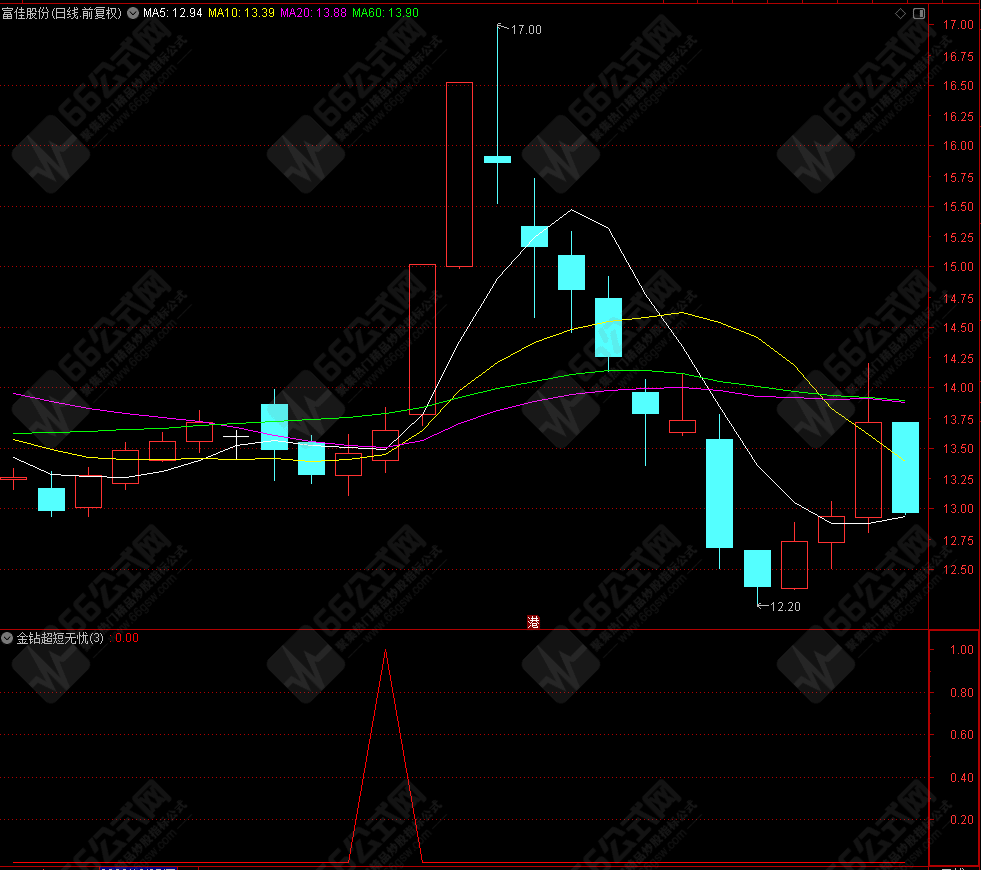Click the highlighted date box at chart bottom
The height and width of the screenshot is (870, 981).
[x=138, y=867]
